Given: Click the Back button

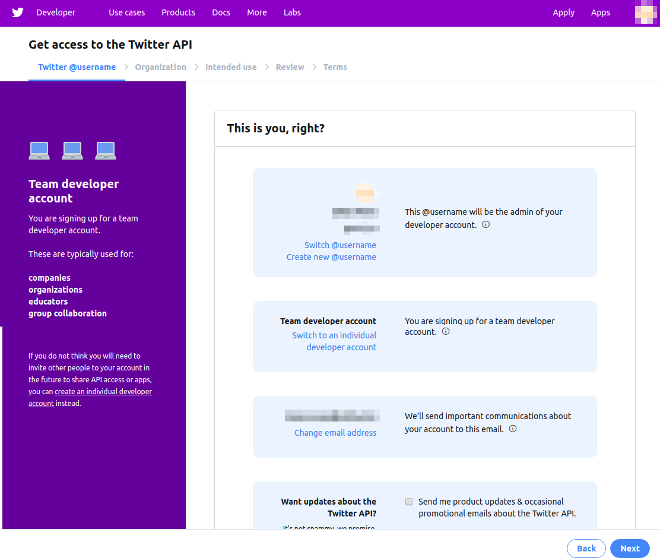Looking at the screenshot, I should (x=586, y=548).
